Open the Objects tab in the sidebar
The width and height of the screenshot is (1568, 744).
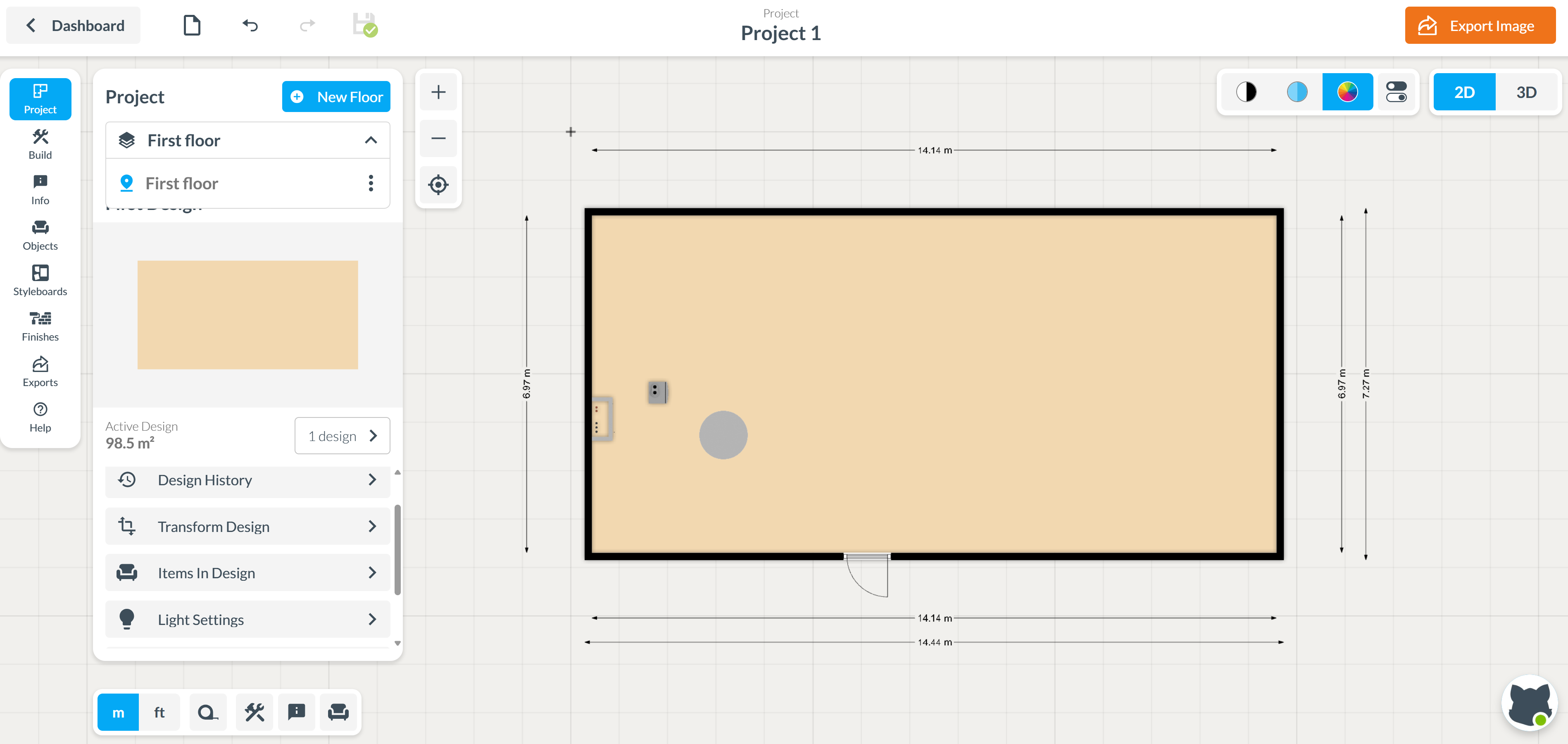click(40, 236)
